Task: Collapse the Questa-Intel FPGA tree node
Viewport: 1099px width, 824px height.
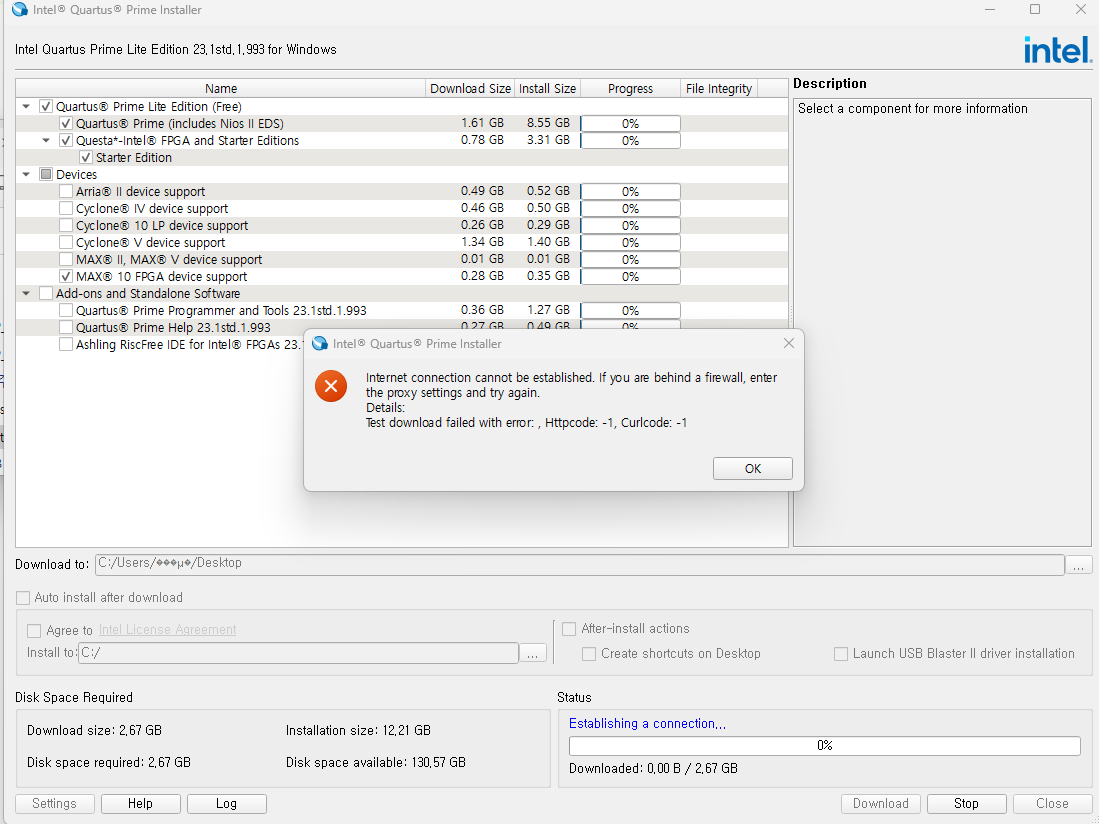Action: tap(46, 140)
